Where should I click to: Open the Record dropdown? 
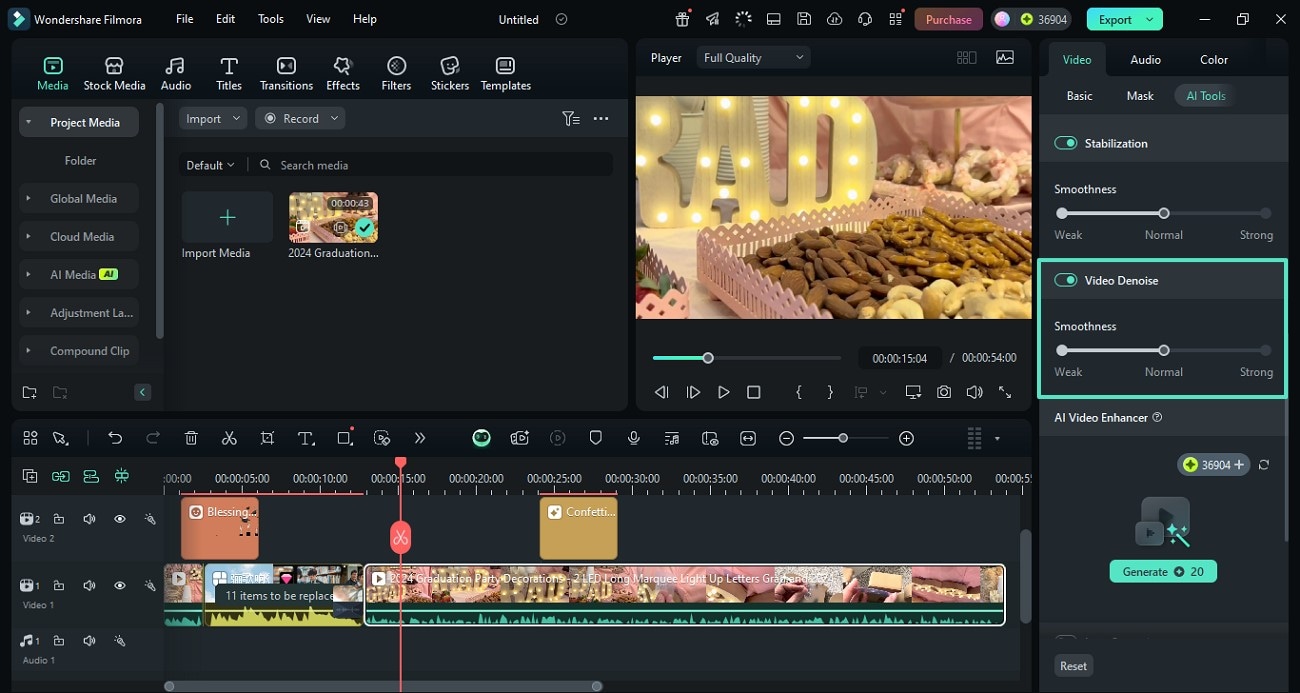click(300, 118)
